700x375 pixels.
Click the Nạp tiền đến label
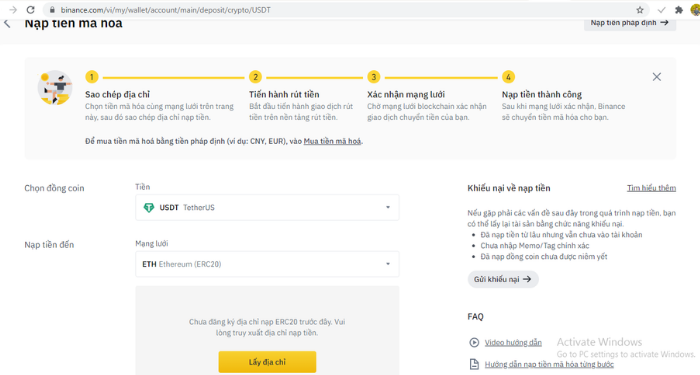49,245
